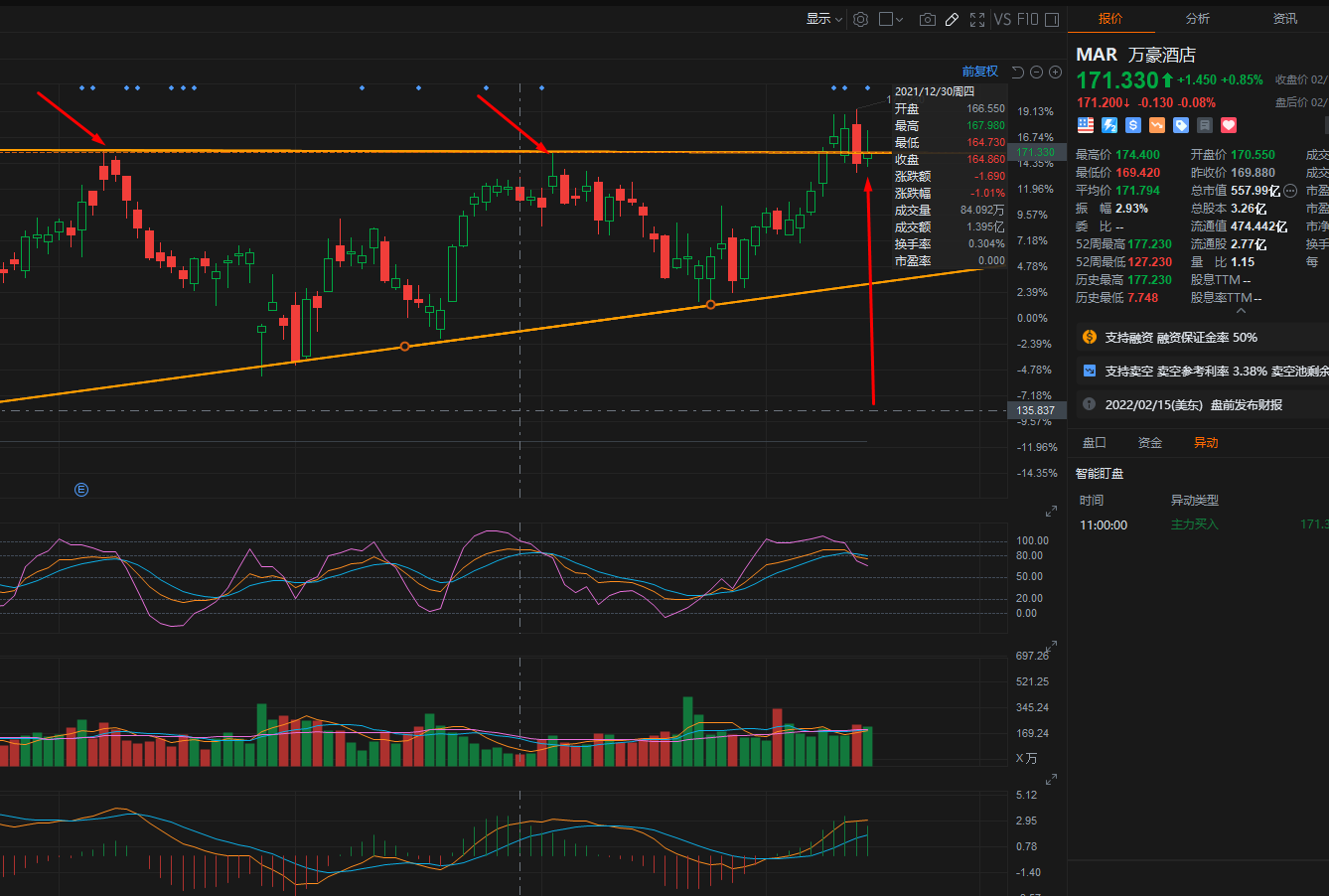The height and width of the screenshot is (896, 1329).
Task: Open the 2022/02/15 earnings release notice
Action: point(1202,405)
